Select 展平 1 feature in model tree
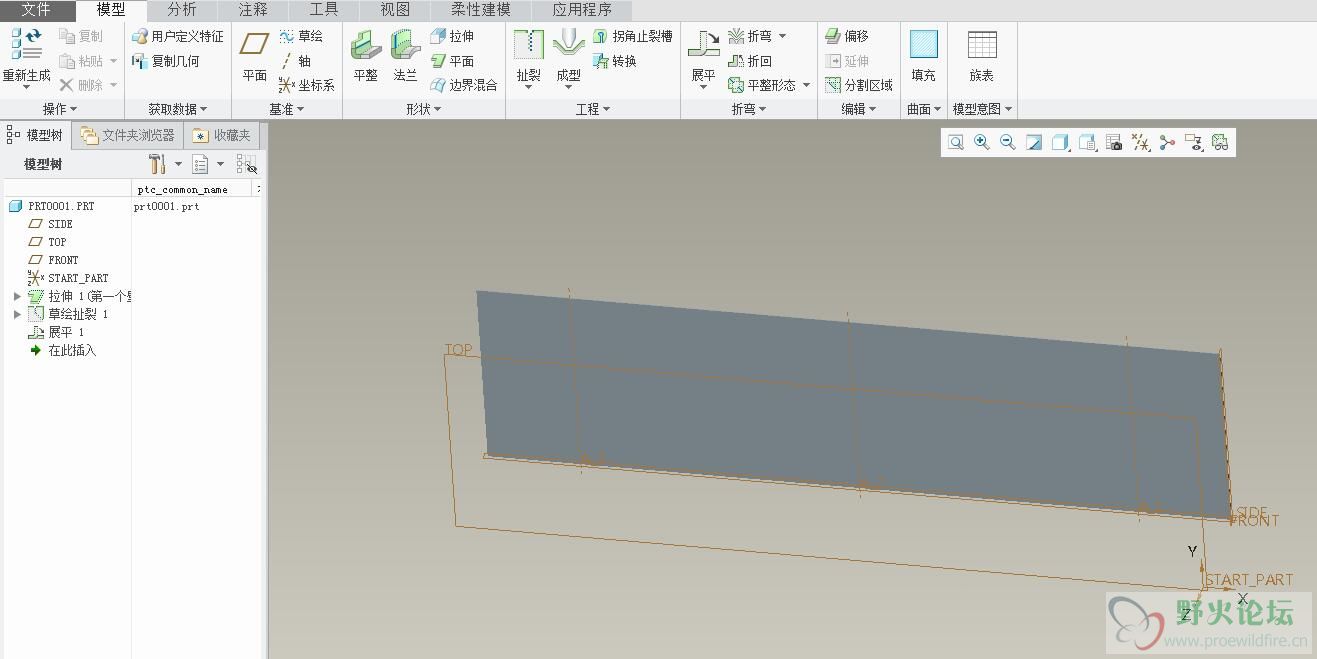This screenshot has height=659, width=1317. point(56,332)
